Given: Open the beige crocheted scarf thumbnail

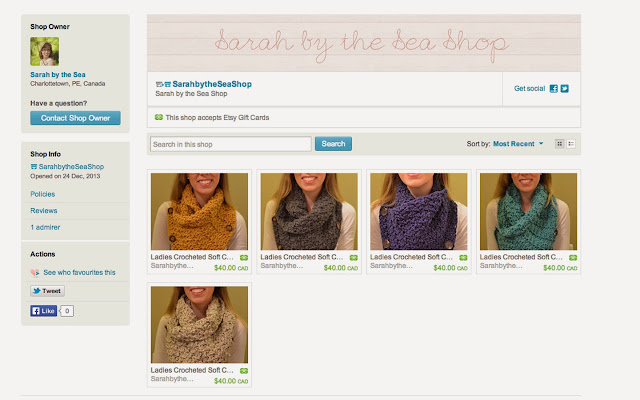Looking at the screenshot, I should pos(199,324).
